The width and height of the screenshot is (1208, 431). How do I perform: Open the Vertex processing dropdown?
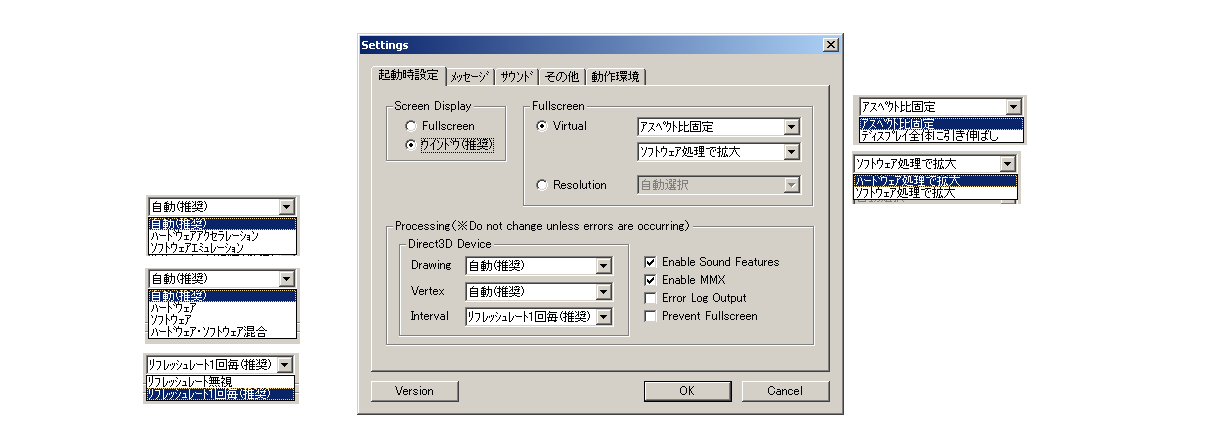click(x=603, y=292)
